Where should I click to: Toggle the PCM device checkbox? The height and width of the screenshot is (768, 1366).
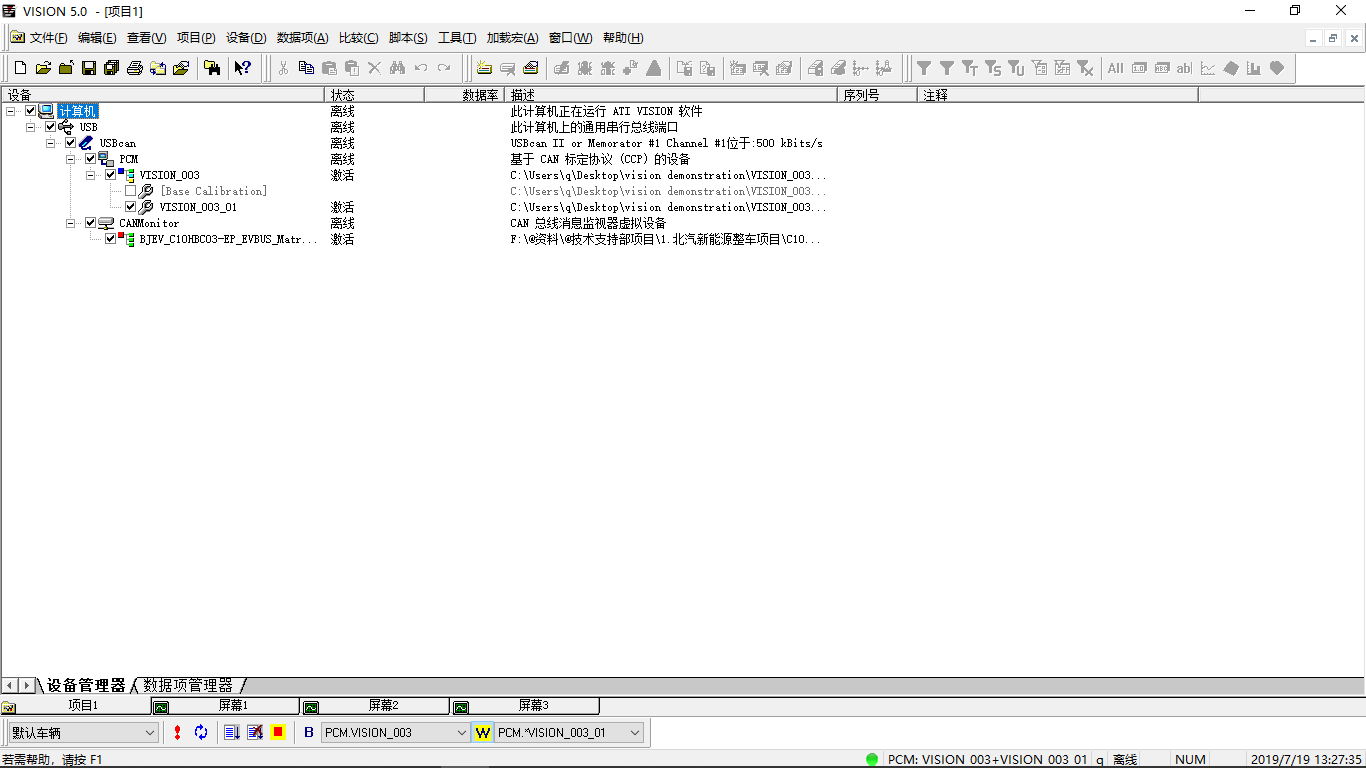point(91,159)
